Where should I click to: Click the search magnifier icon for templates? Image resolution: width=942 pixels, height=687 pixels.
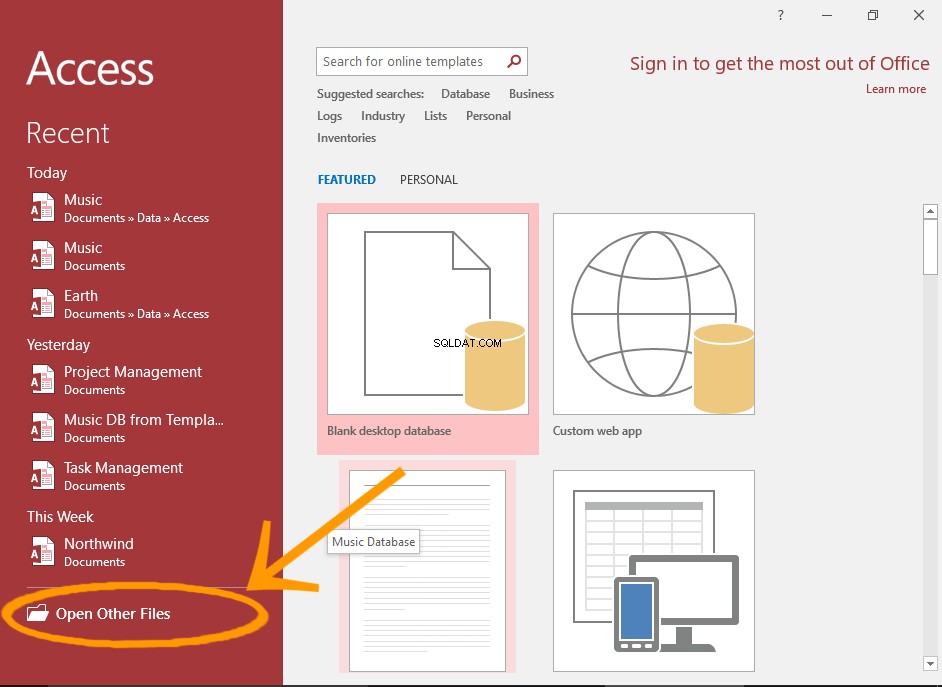click(x=514, y=61)
